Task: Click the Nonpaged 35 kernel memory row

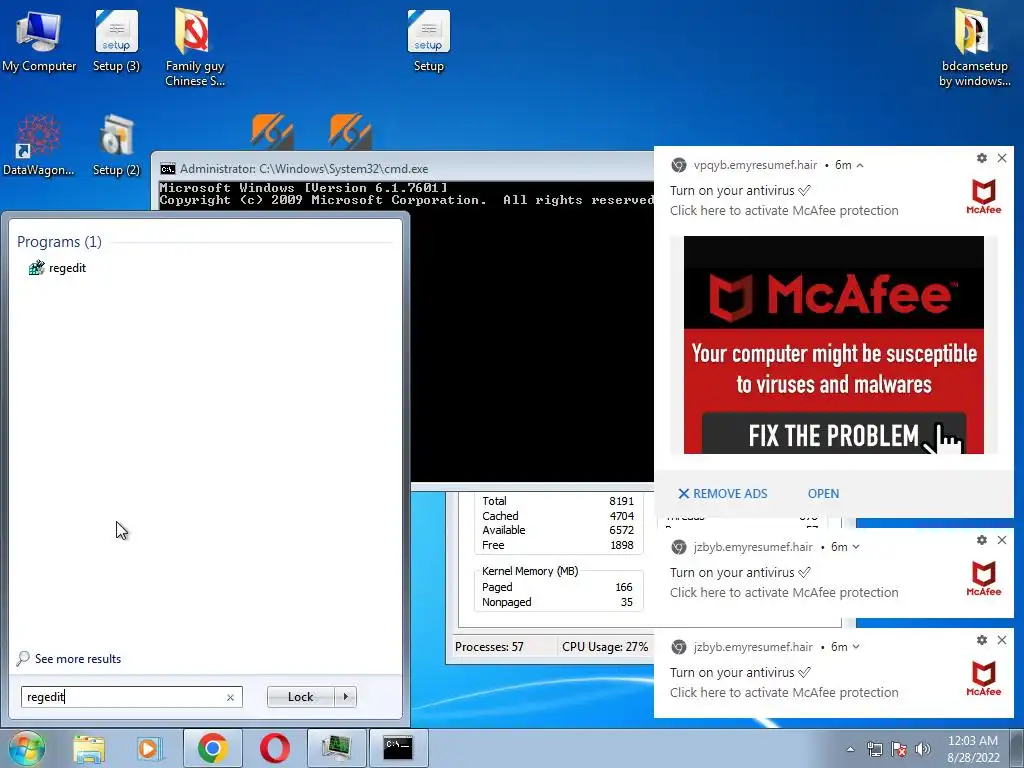Action: [x=558, y=602]
